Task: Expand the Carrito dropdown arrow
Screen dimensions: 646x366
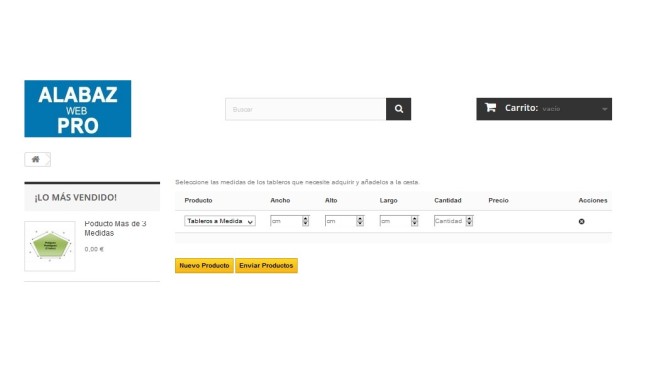Action: [x=604, y=109]
